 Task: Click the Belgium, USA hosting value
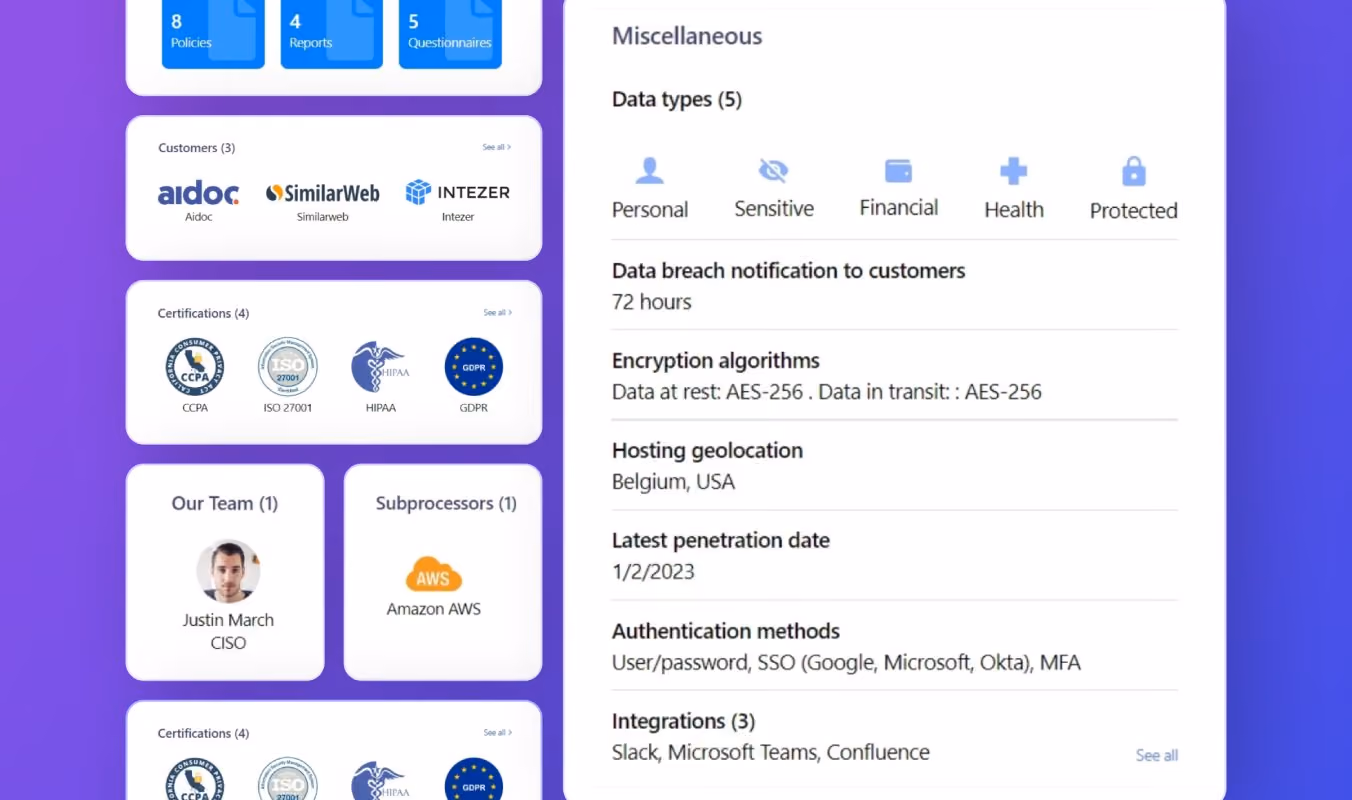(673, 482)
